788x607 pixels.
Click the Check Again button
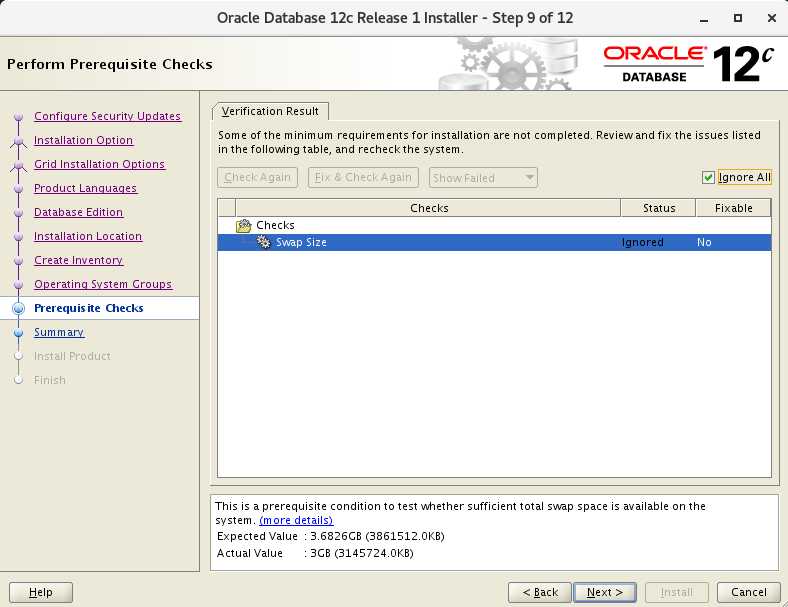(x=257, y=177)
